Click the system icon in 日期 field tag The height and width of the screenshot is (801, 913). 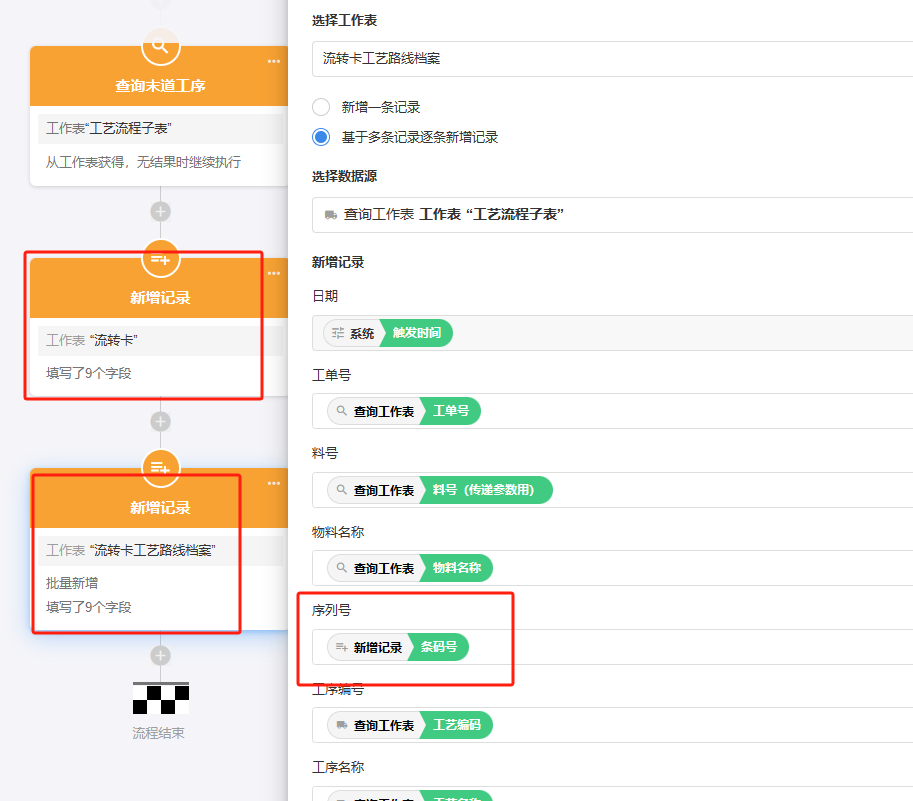click(338, 333)
